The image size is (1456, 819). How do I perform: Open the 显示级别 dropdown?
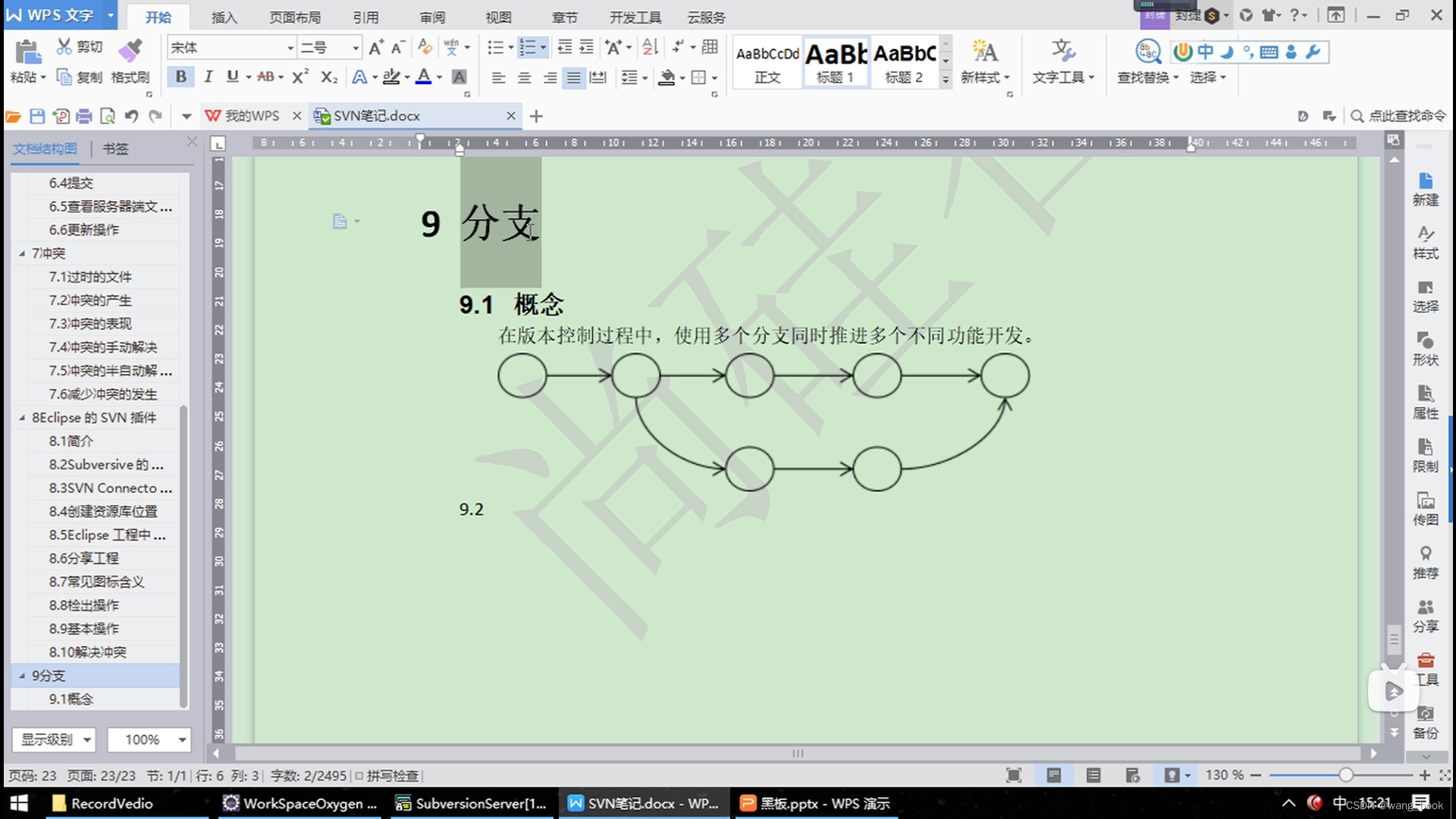pyautogui.click(x=54, y=739)
